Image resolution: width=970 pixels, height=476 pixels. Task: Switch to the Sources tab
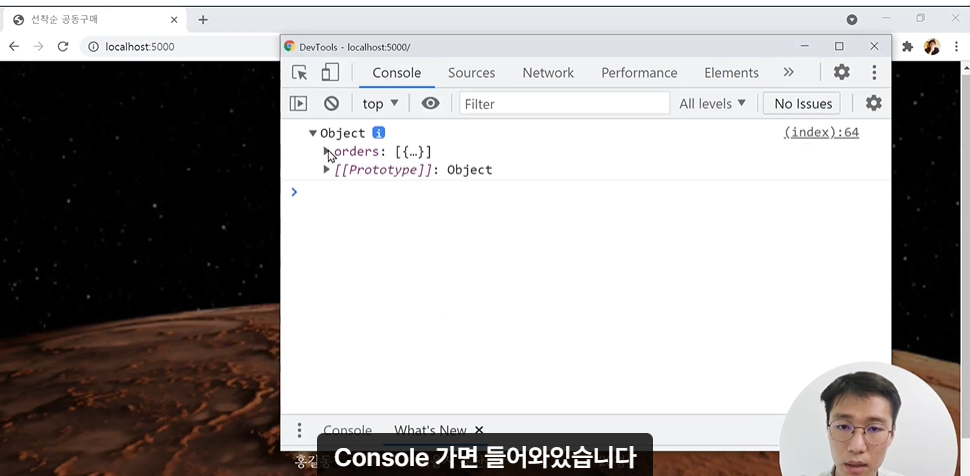coord(471,72)
